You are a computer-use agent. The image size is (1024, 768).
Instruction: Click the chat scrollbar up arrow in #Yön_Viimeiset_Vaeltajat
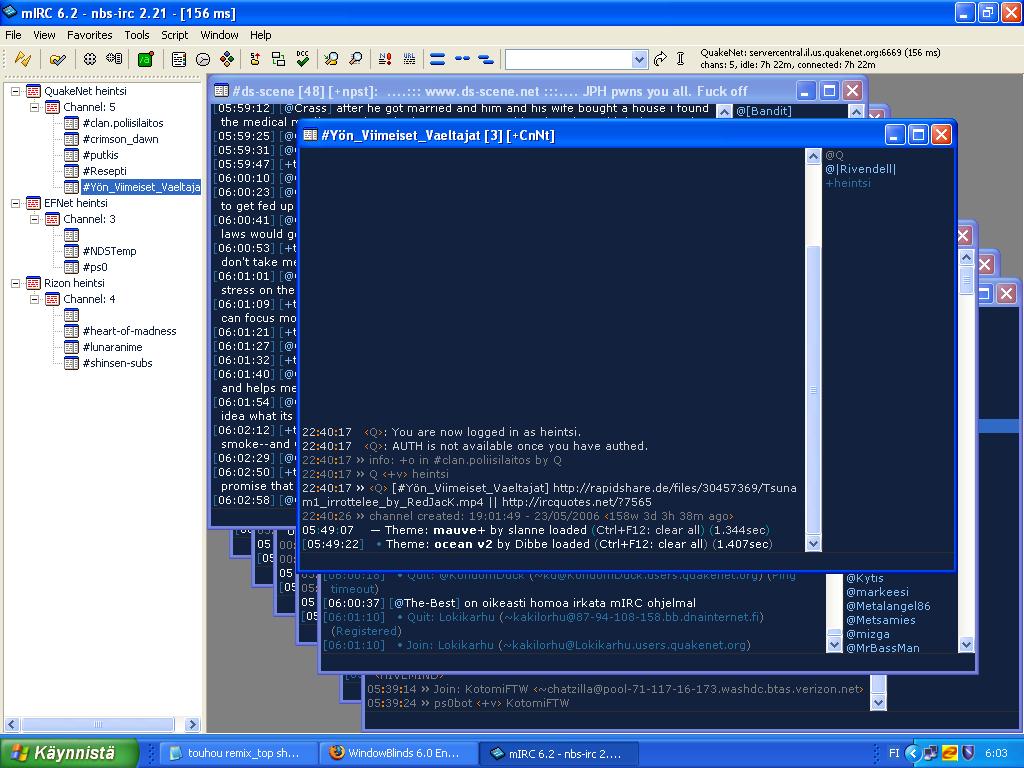(813, 156)
